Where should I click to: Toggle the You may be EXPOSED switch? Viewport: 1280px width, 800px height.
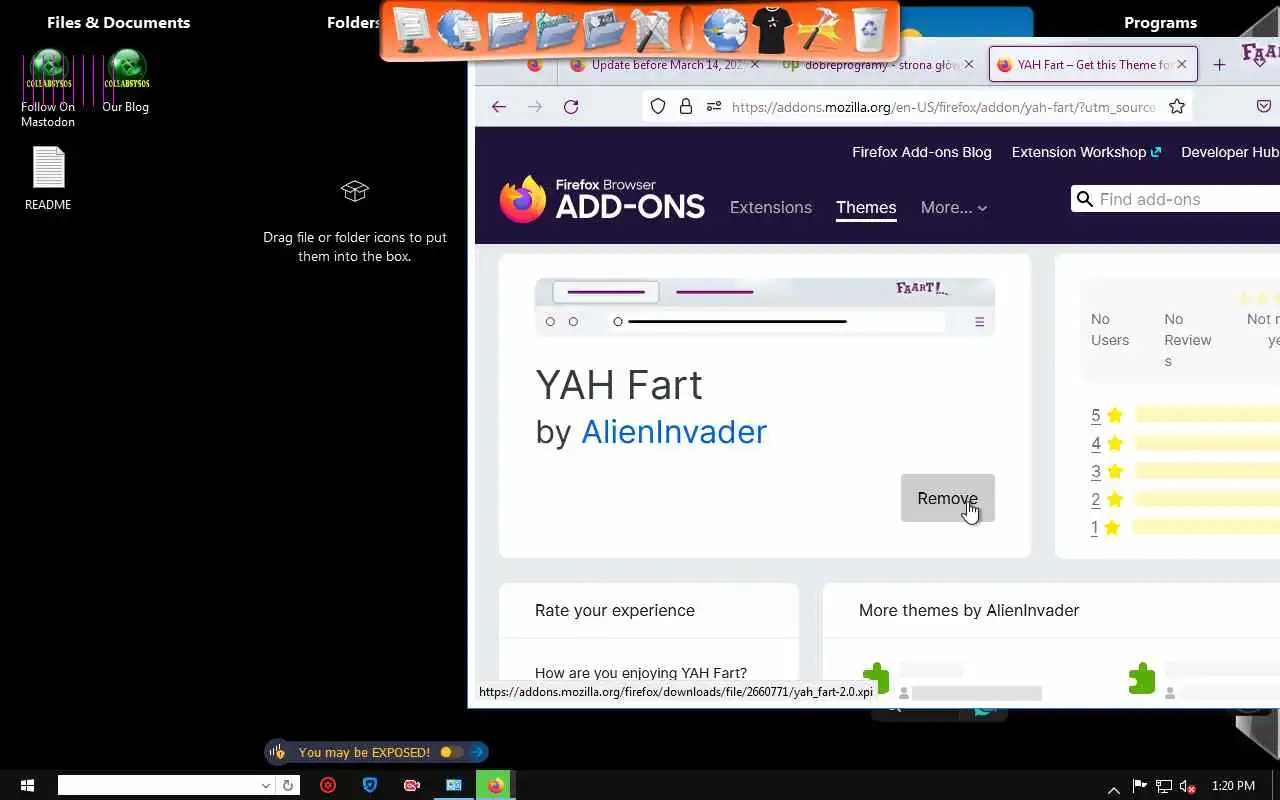coord(452,752)
